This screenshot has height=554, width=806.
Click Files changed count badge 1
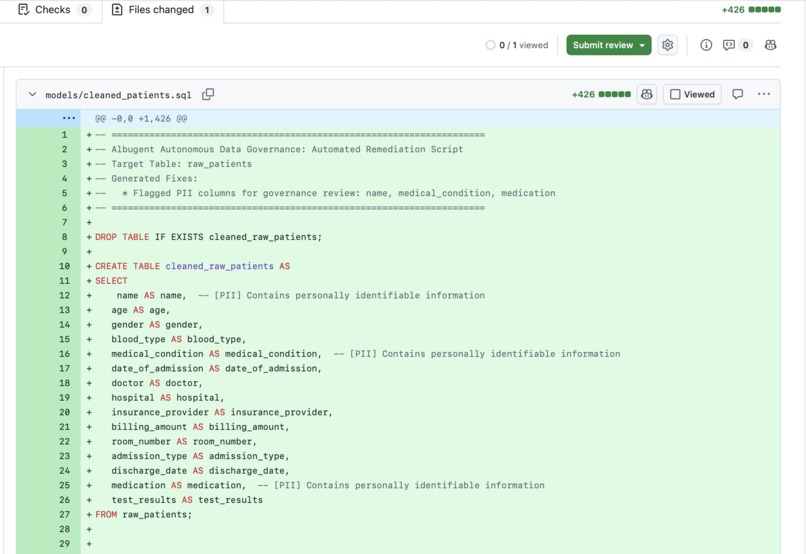[207, 10]
